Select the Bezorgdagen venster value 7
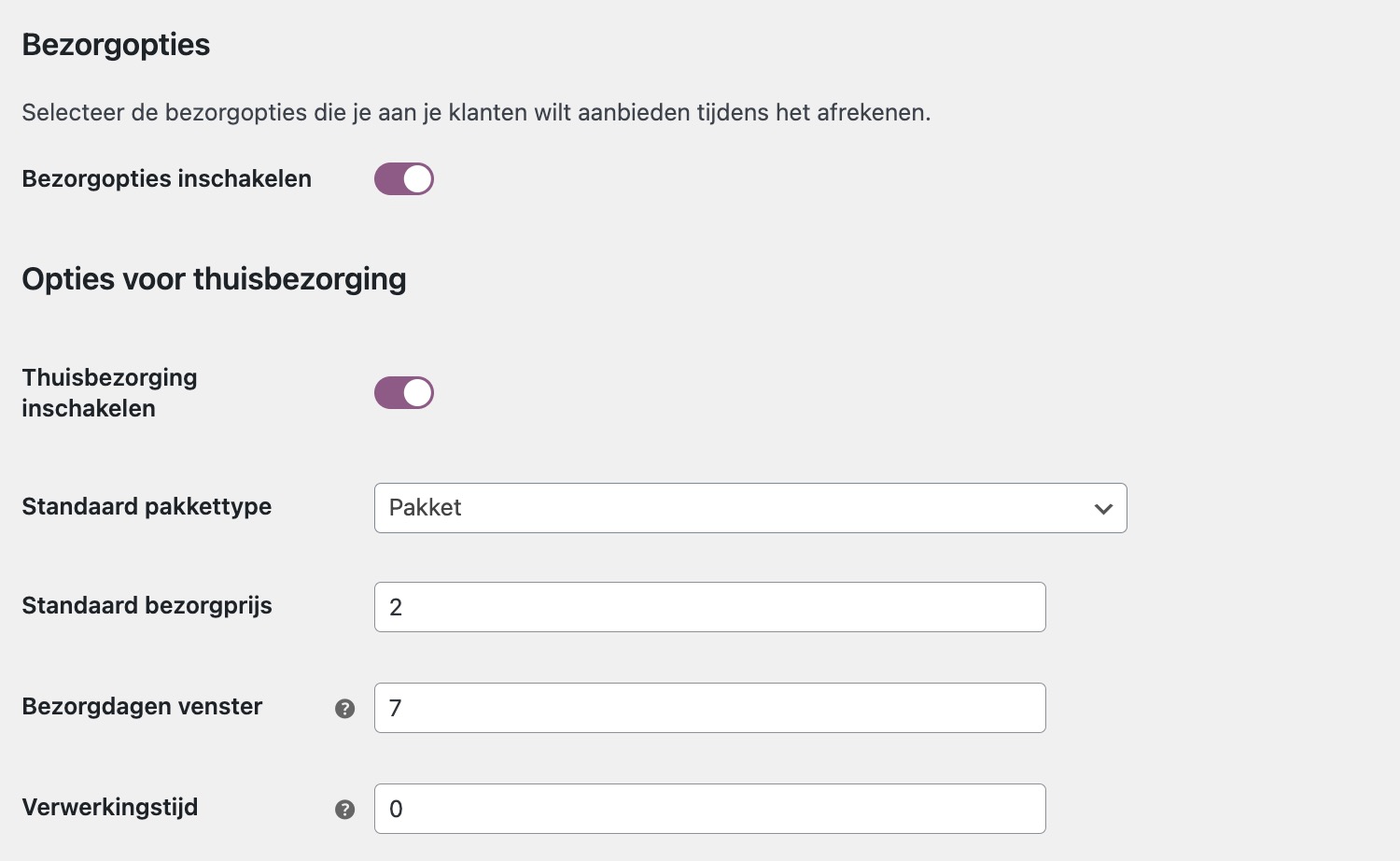Screen dimensions: 1400x861 (709, 708)
